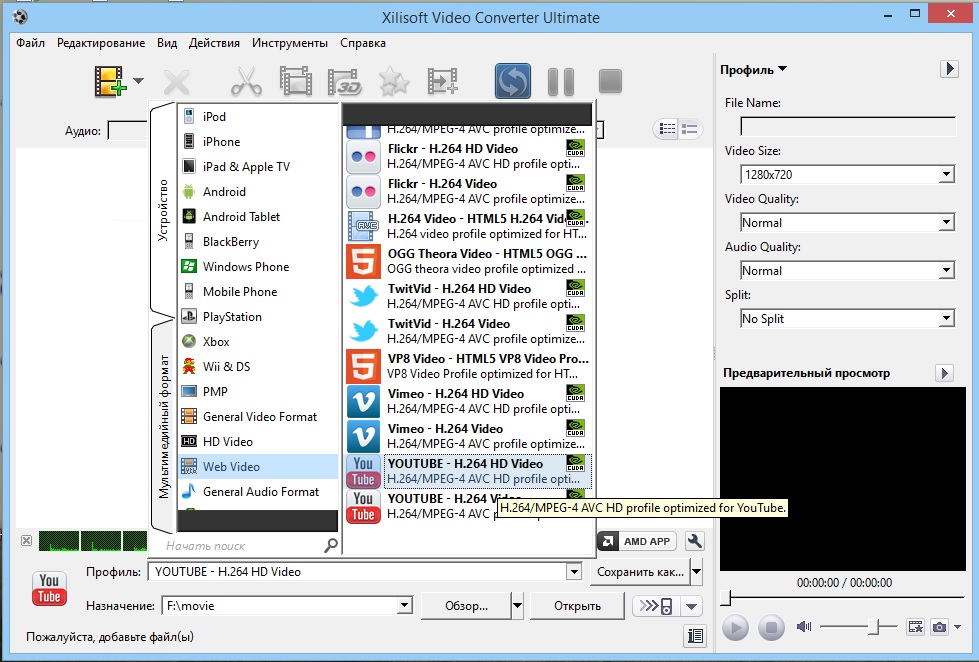
Task: Select General Video Format category
Action: click(258, 417)
